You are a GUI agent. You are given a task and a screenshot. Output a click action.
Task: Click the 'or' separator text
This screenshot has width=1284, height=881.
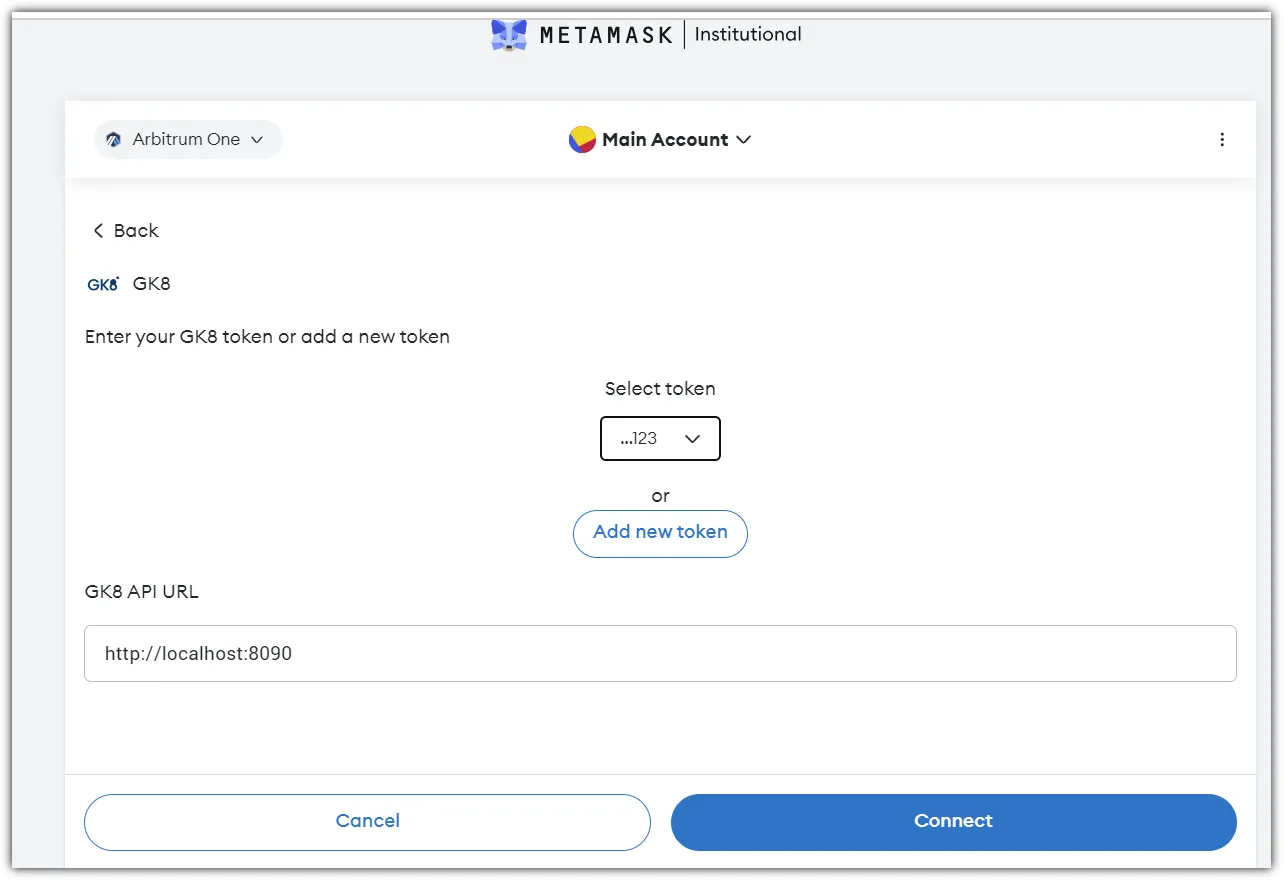[660, 496]
